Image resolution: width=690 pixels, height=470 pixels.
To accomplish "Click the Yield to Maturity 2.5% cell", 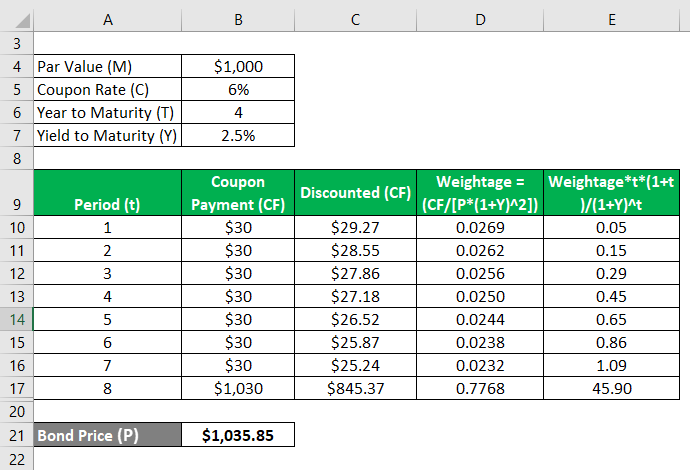I will point(238,135).
